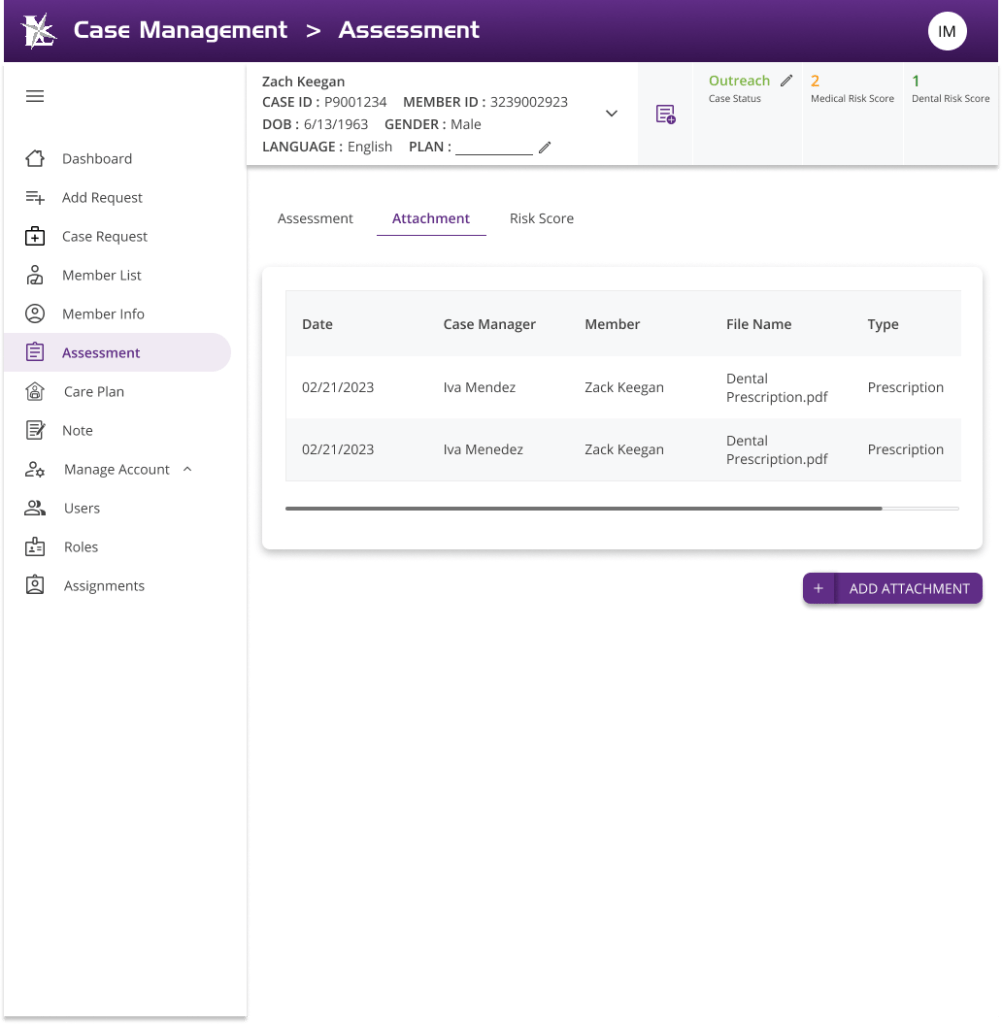Open Assignments in the sidebar
The width and height of the screenshot is (1002, 1024).
coord(104,586)
